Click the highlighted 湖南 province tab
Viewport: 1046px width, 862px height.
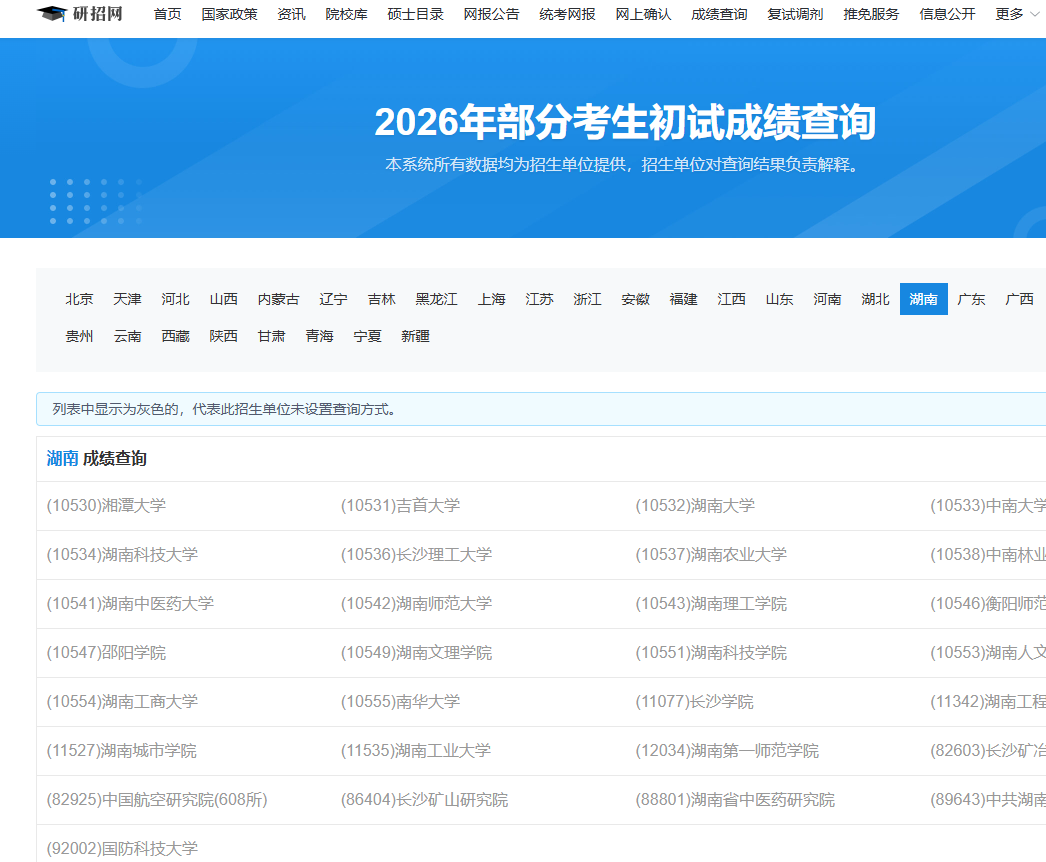923,299
